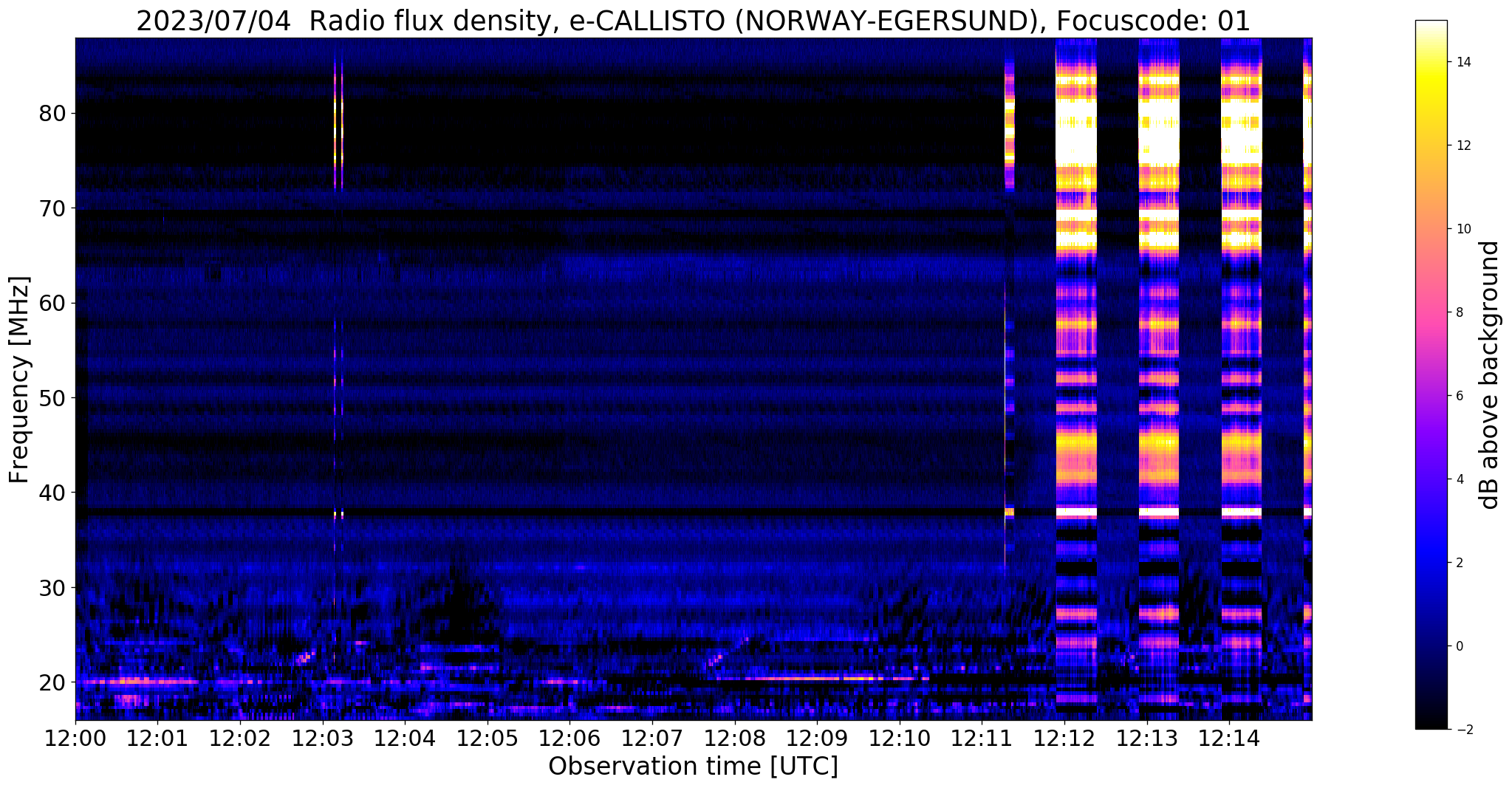Click the 12:09 time tick label
Viewport: 1512px width, 788px height.
pos(817,738)
